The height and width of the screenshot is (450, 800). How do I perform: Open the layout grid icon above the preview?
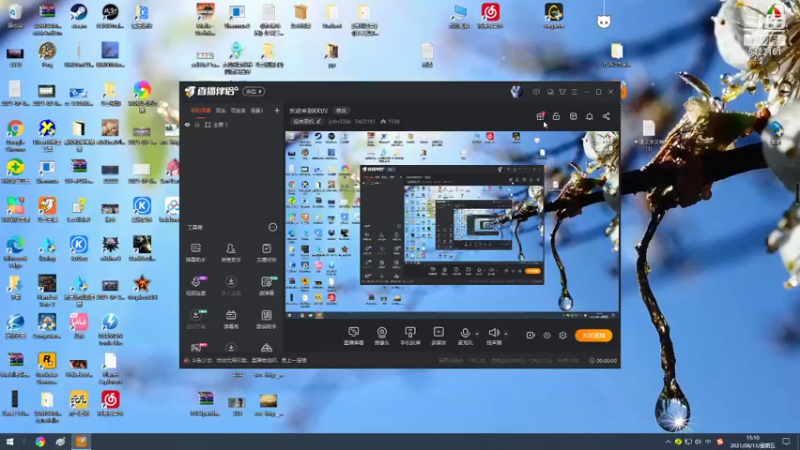tap(573, 116)
